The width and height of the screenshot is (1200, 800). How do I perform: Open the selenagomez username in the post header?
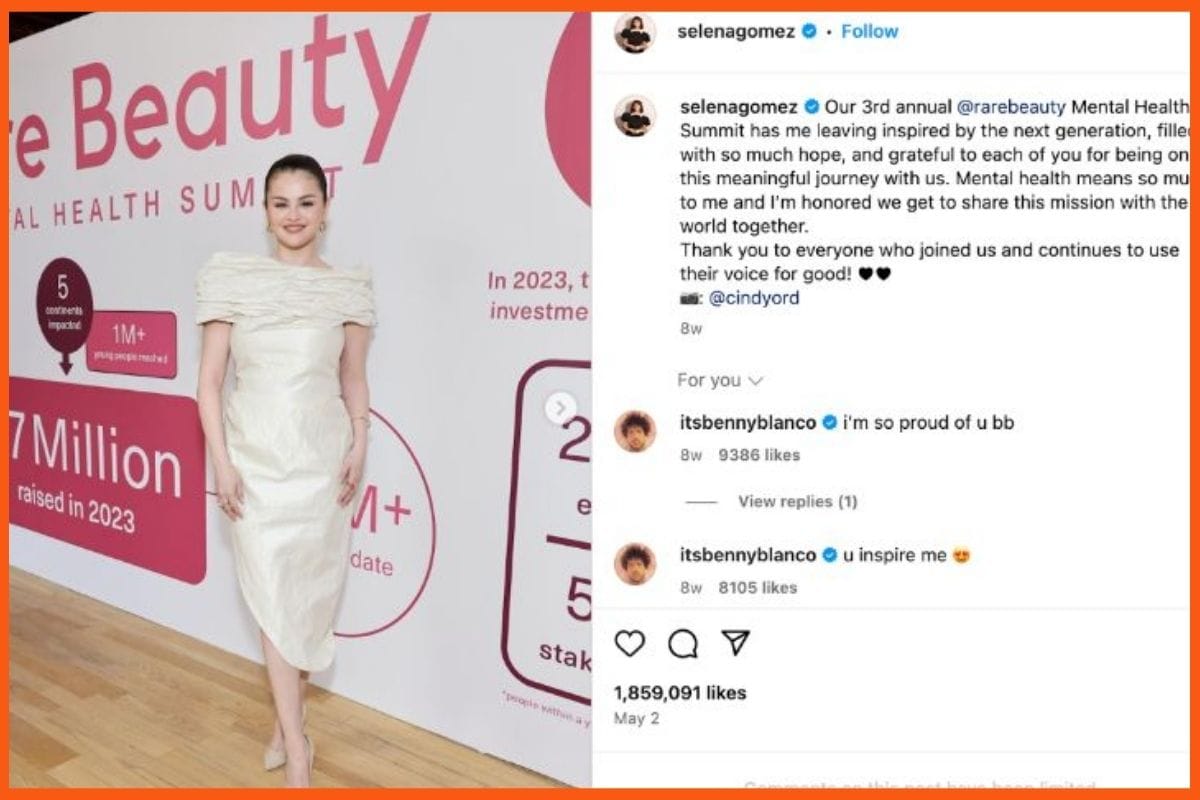(736, 31)
